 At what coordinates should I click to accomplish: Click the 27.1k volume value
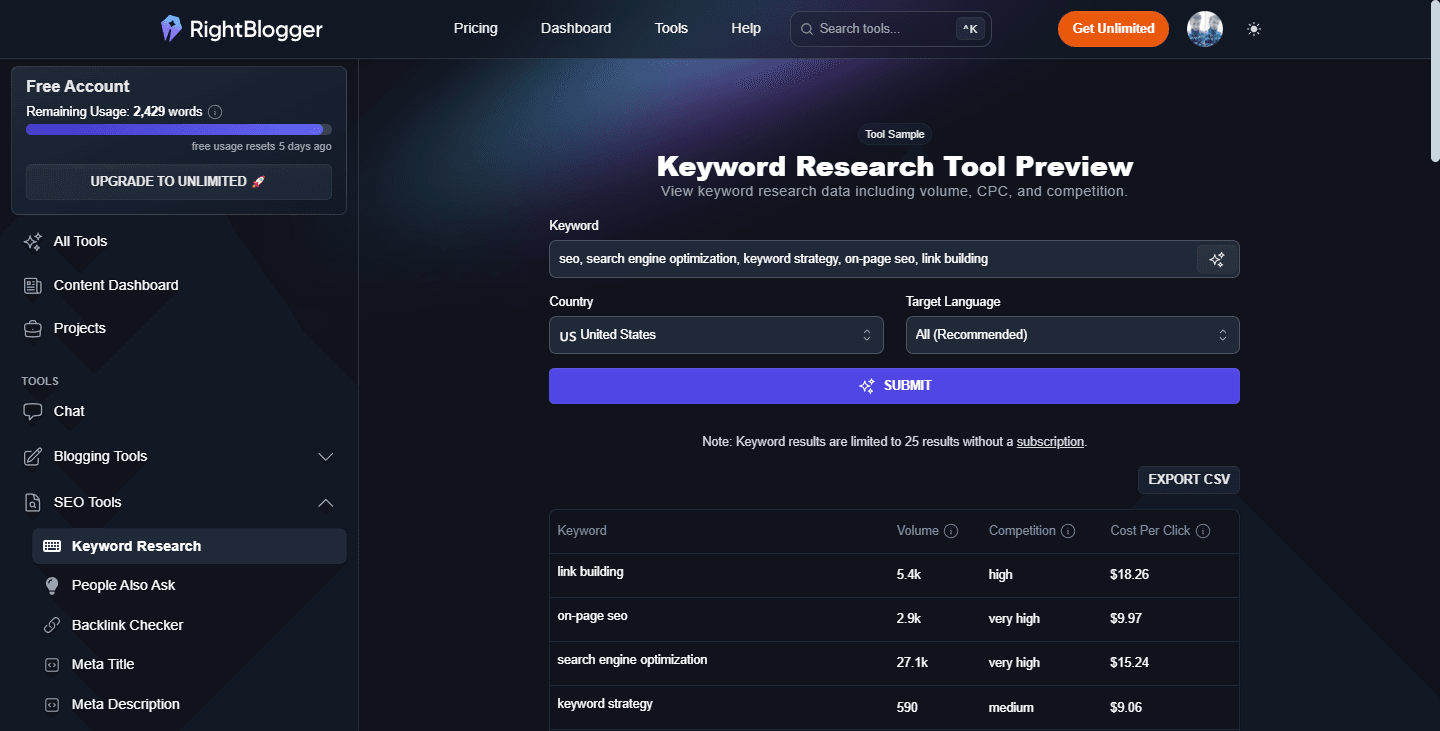click(x=912, y=663)
